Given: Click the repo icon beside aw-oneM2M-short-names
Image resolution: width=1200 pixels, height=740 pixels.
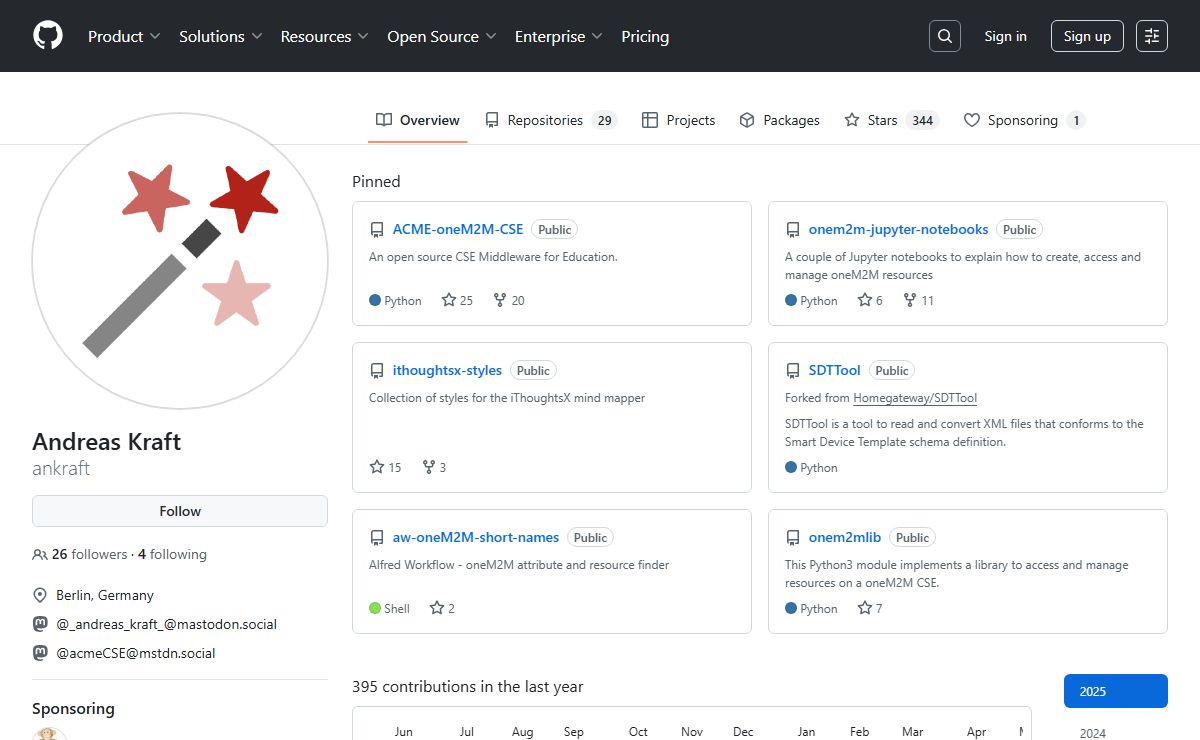Looking at the screenshot, I should coord(377,538).
